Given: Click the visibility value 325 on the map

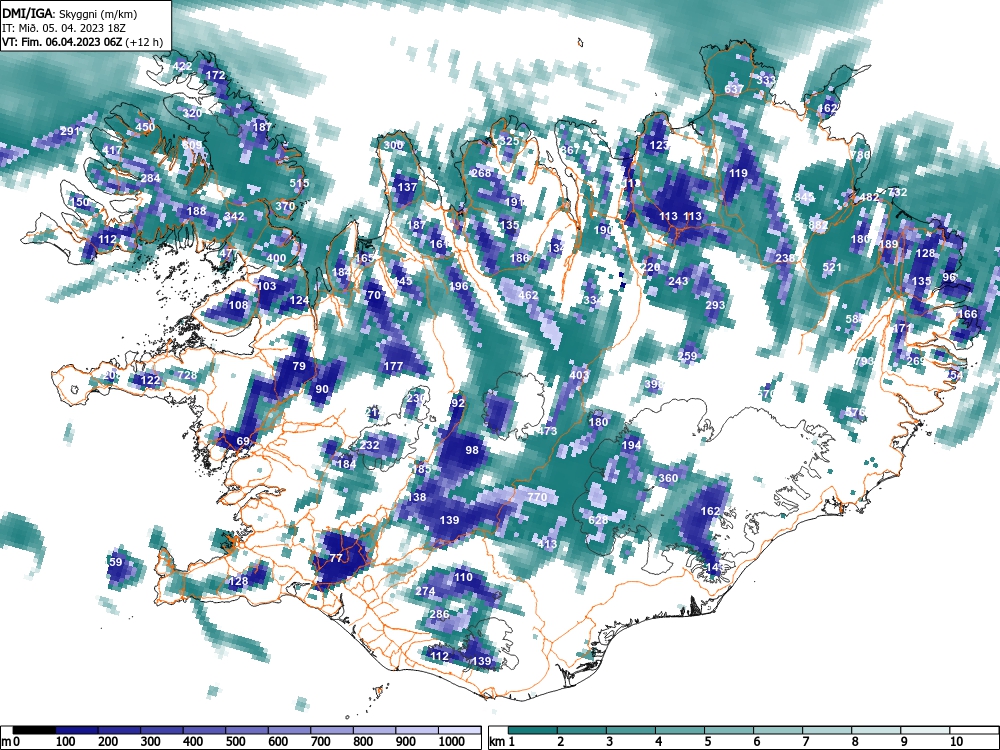Looking at the screenshot, I should (510, 141).
